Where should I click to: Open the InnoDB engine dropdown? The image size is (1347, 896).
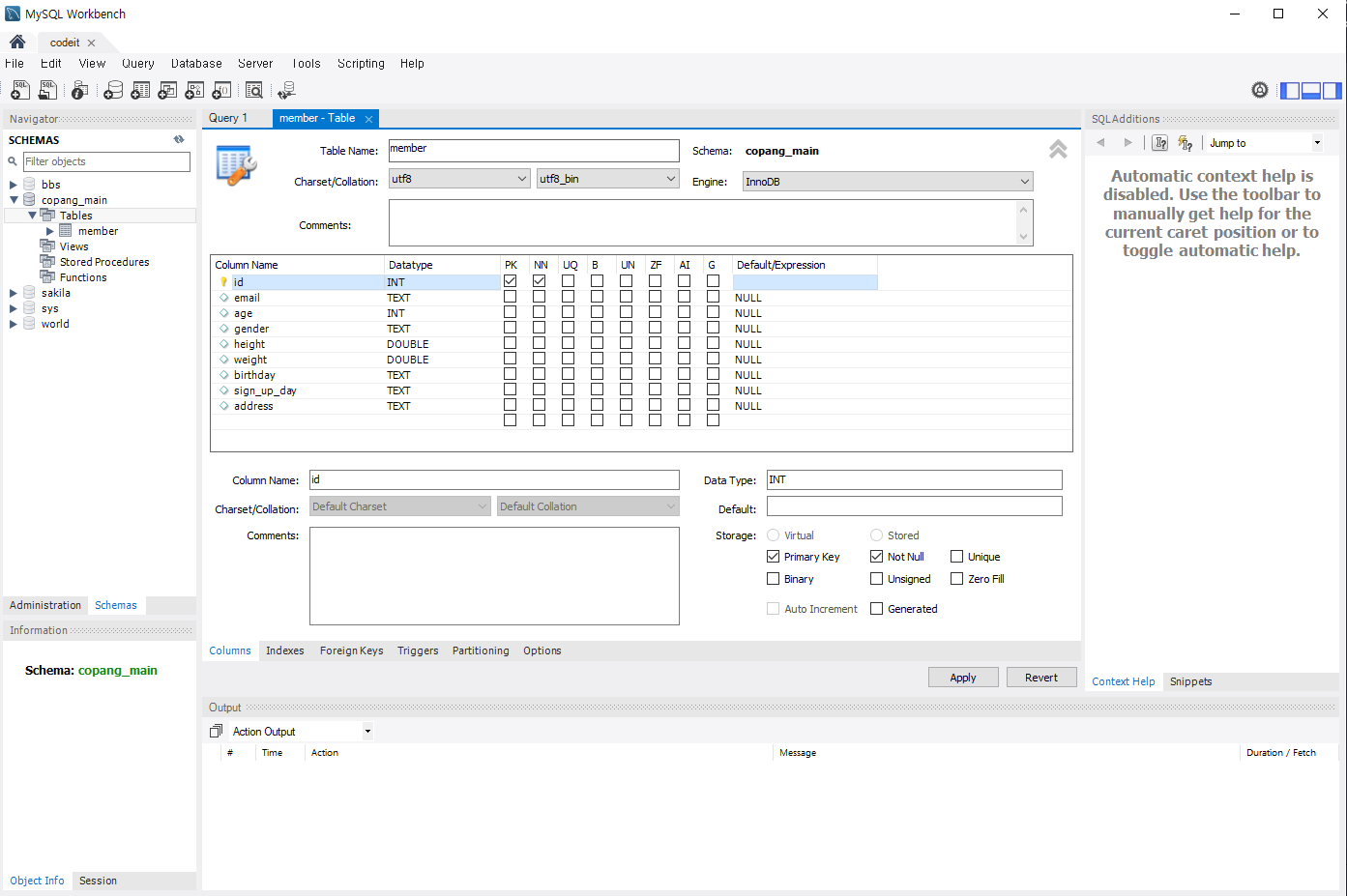[888, 182]
